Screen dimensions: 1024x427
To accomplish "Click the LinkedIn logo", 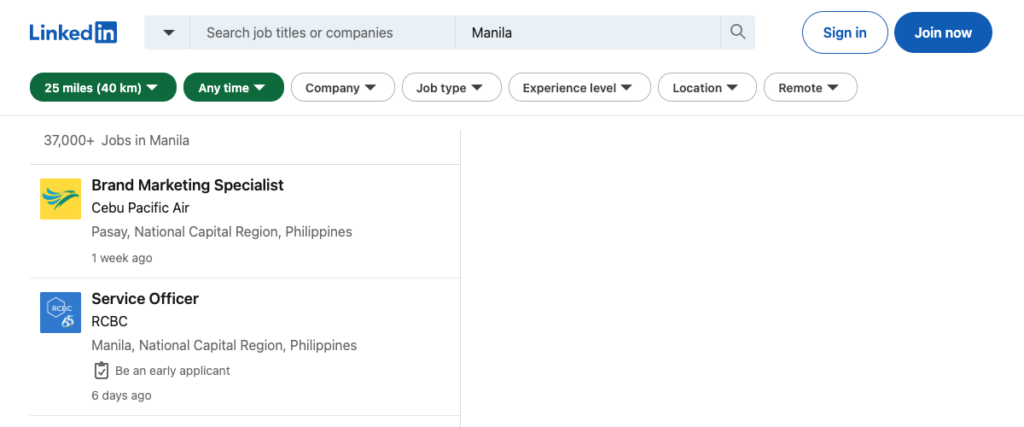I will (73, 32).
